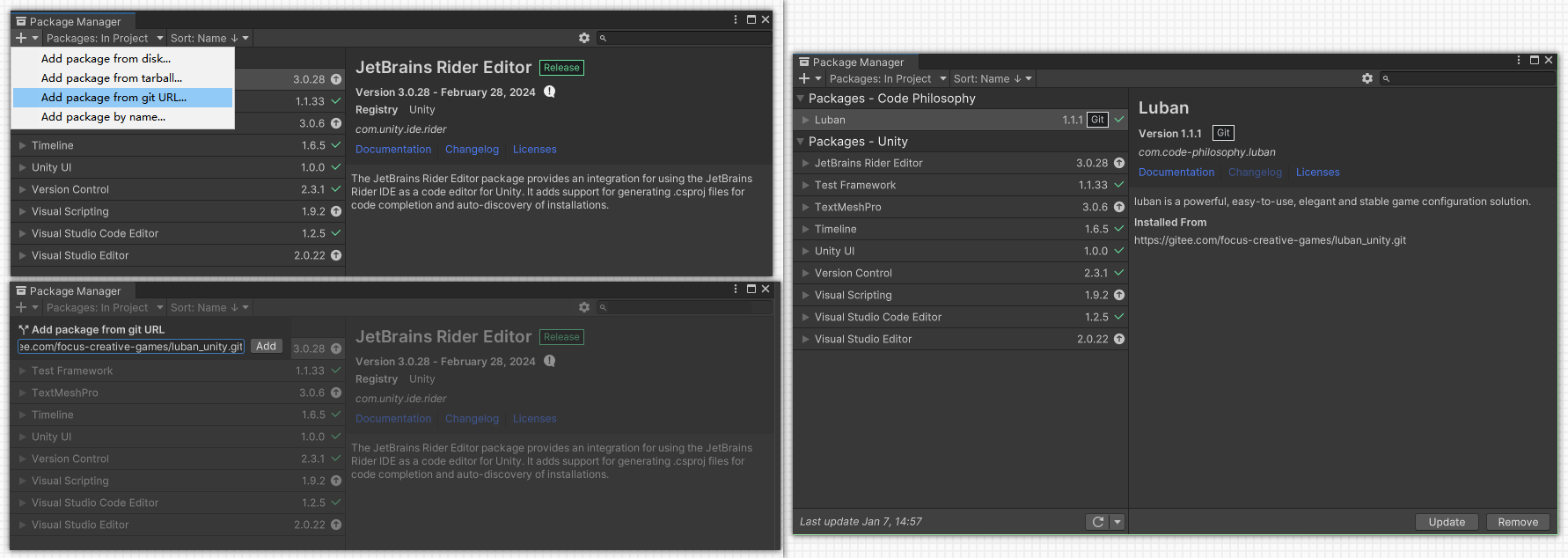Open 'Sort: Name' dropdown in top-left window
Screen dimensions: 1568x558
pos(209,38)
